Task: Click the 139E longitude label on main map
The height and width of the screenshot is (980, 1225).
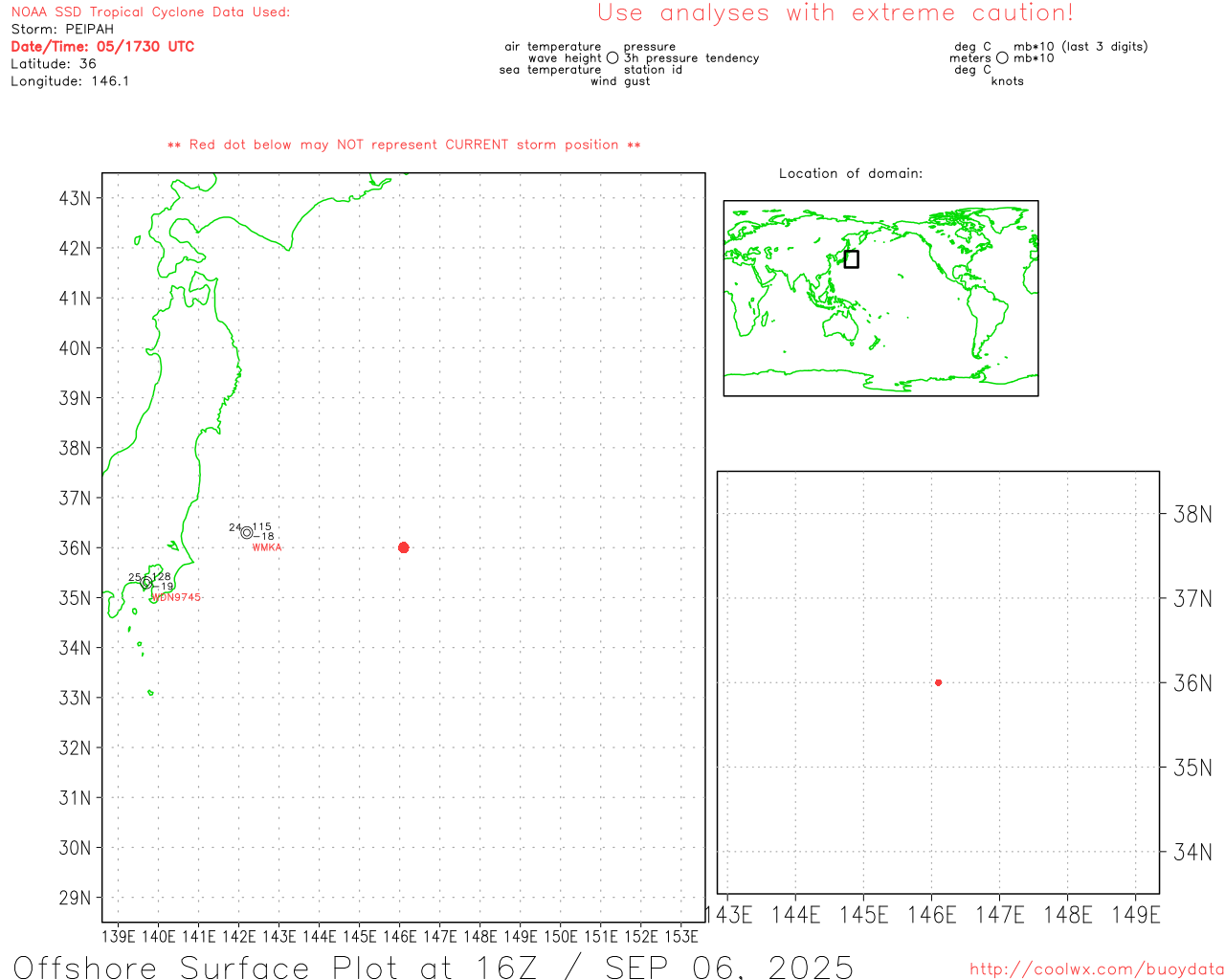Action: 119,936
